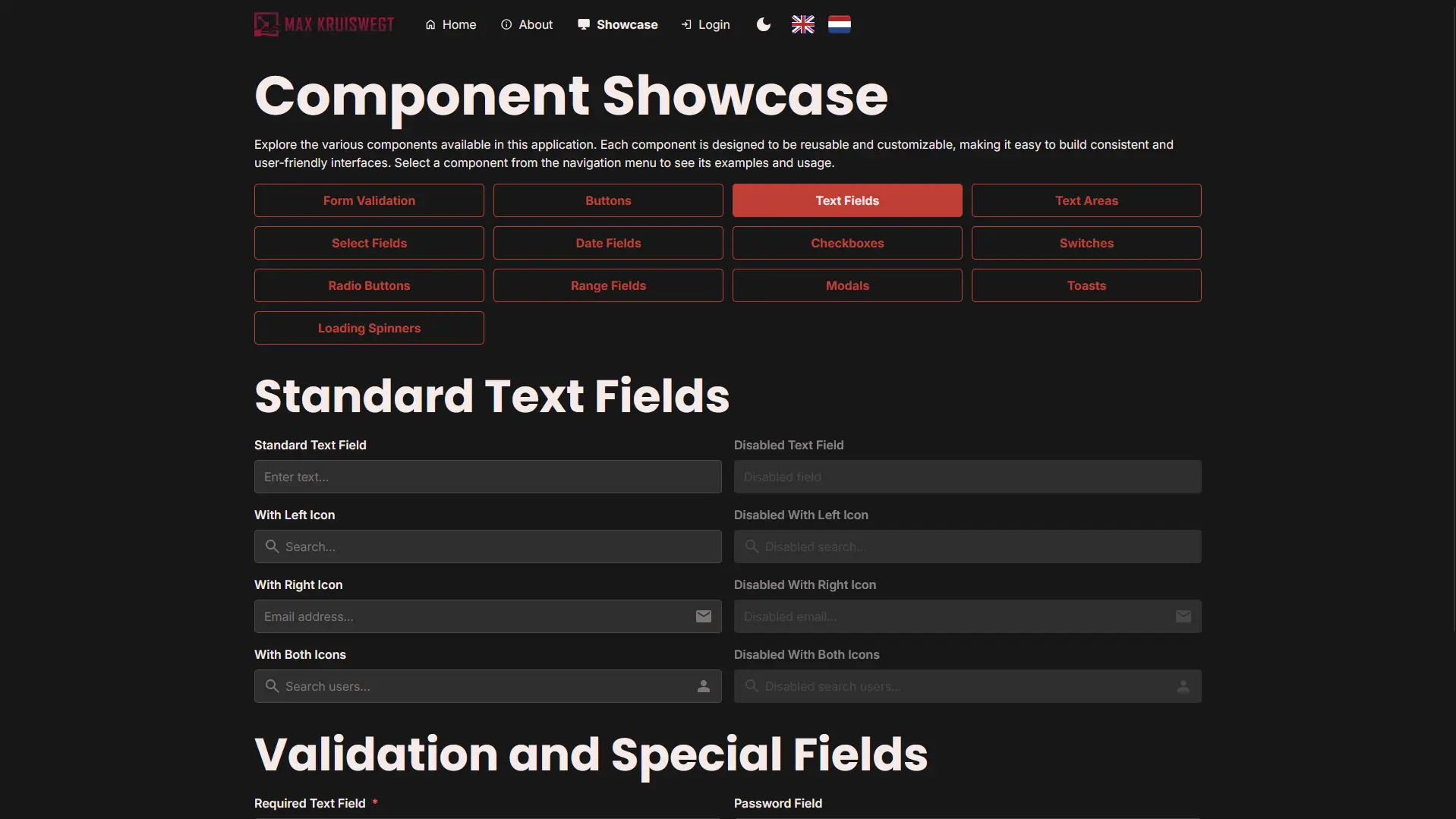Open the Checkboxes component section
The image size is (1456, 819).
[x=847, y=243]
